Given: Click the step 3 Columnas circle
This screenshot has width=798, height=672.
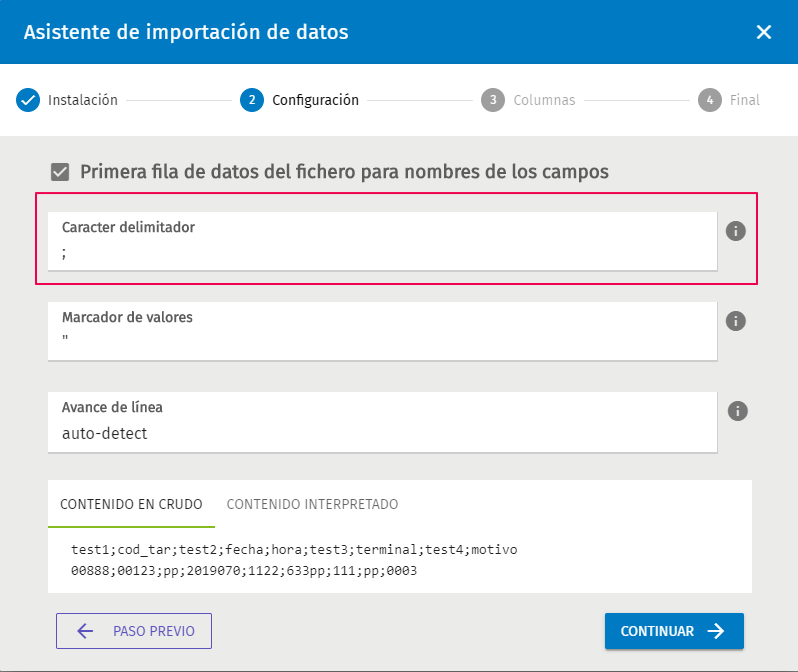Looking at the screenshot, I should (x=493, y=100).
